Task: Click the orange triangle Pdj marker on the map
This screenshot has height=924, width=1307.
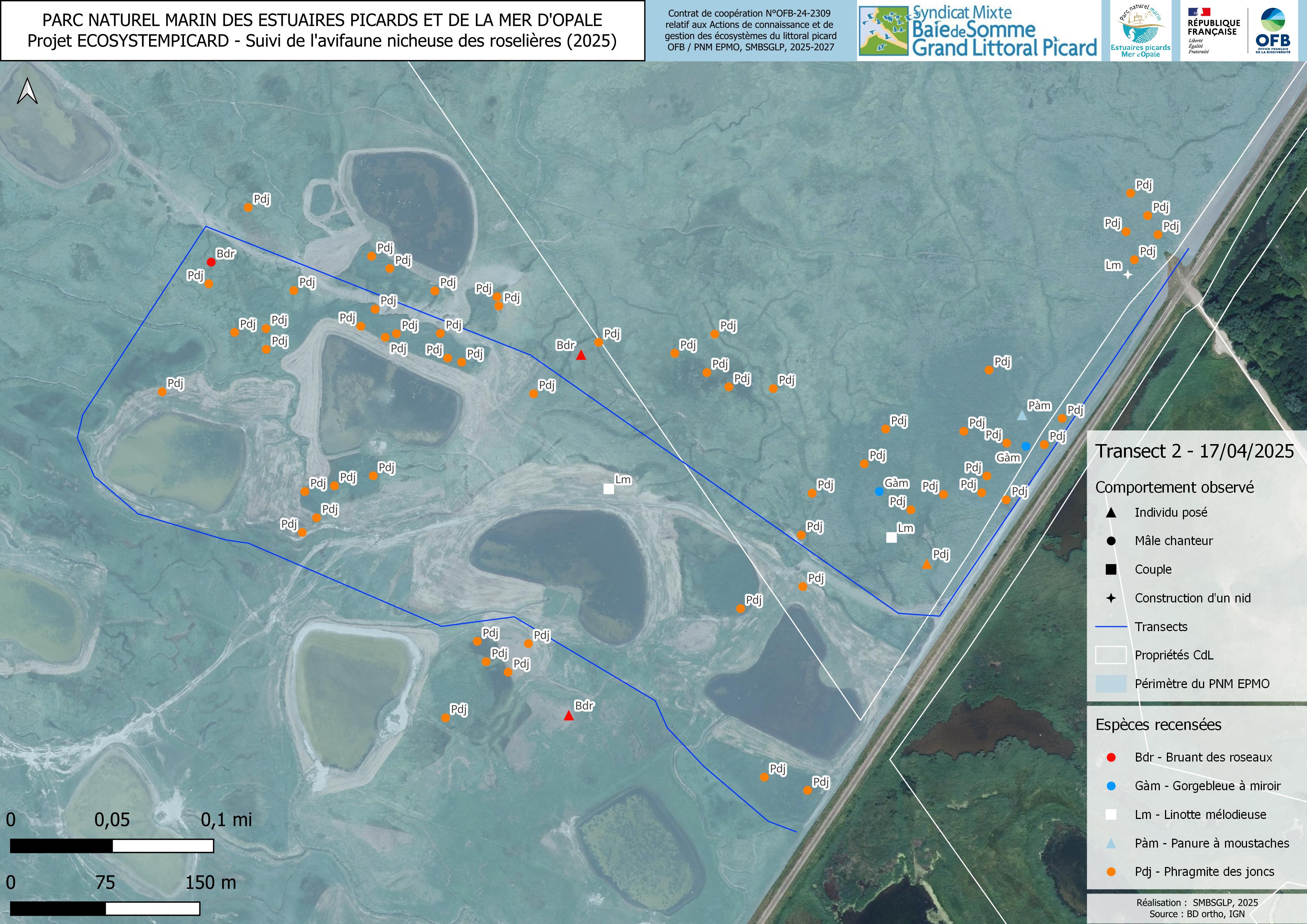Action: coord(926,564)
